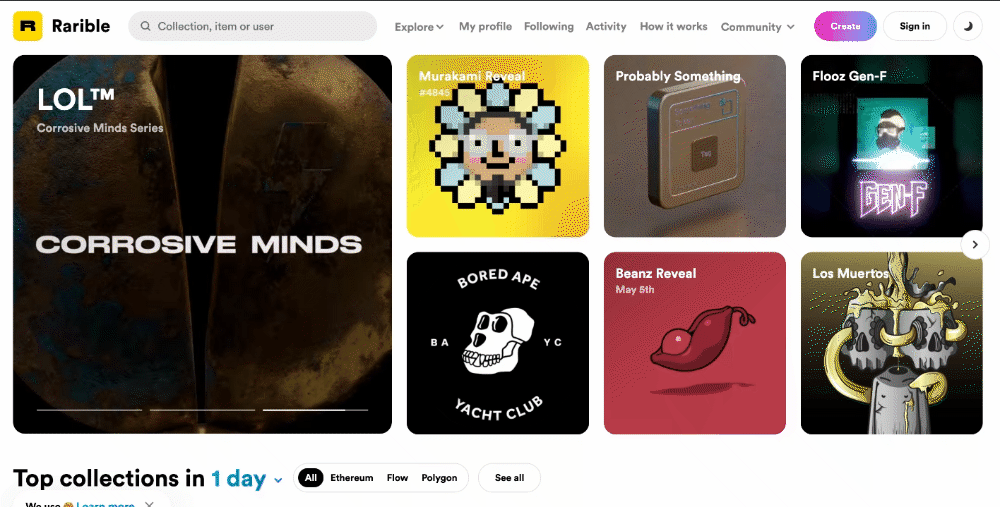Open the Activity menu item
This screenshot has width=1000, height=507.
[606, 26]
